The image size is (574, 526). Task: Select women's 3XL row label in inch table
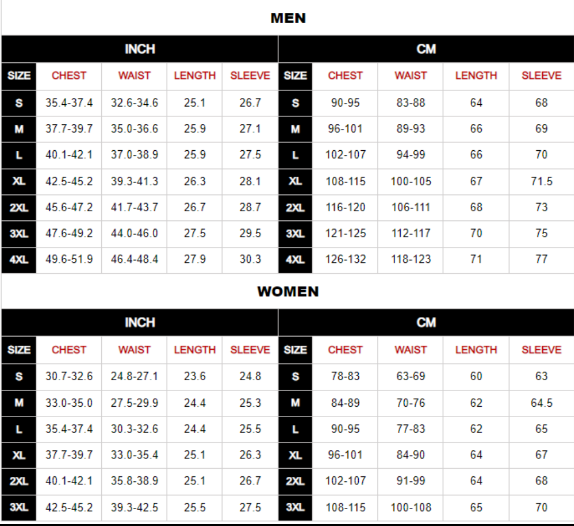[19, 508]
